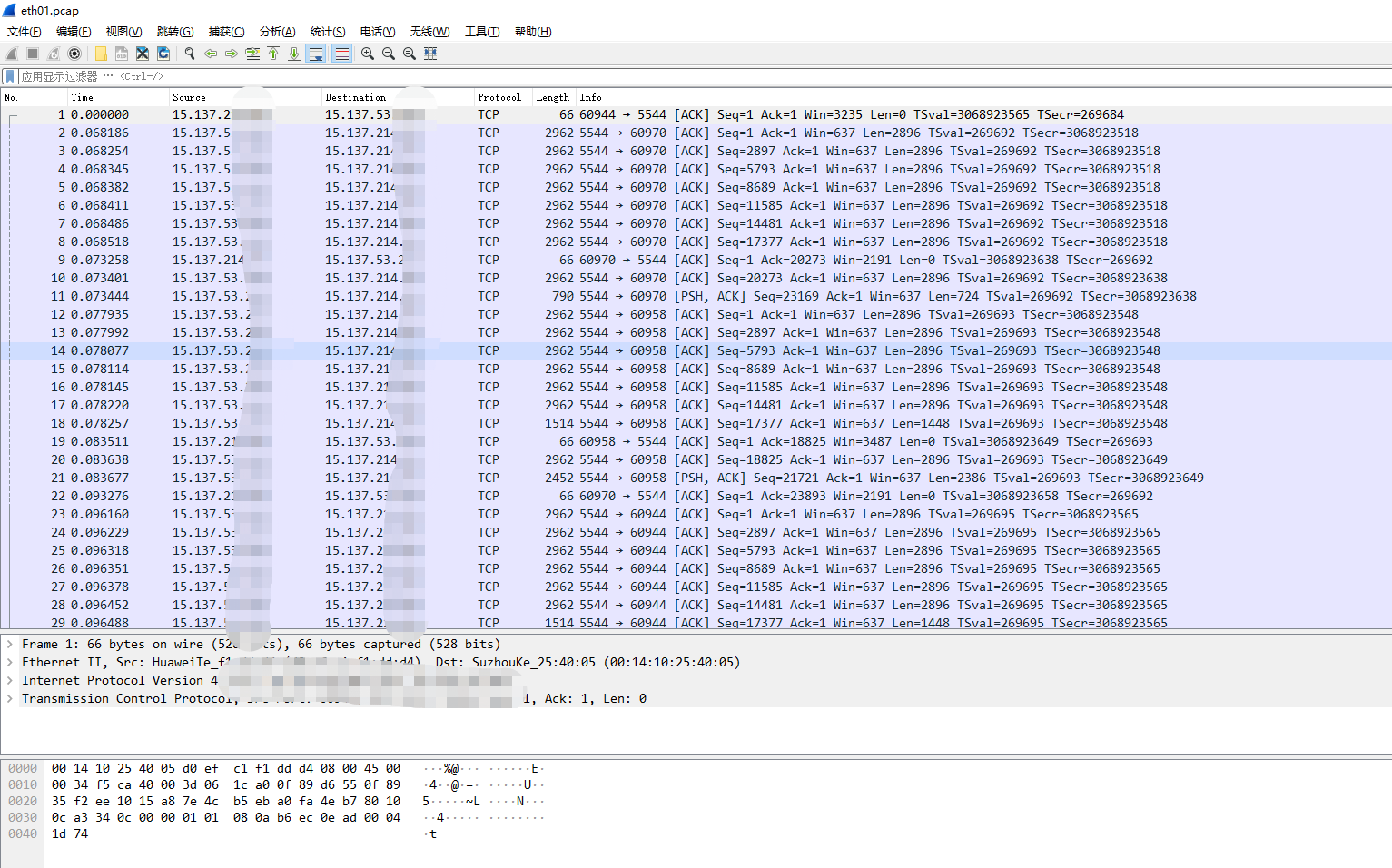Expand the Frame 1 details row

(x=10, y=644)
